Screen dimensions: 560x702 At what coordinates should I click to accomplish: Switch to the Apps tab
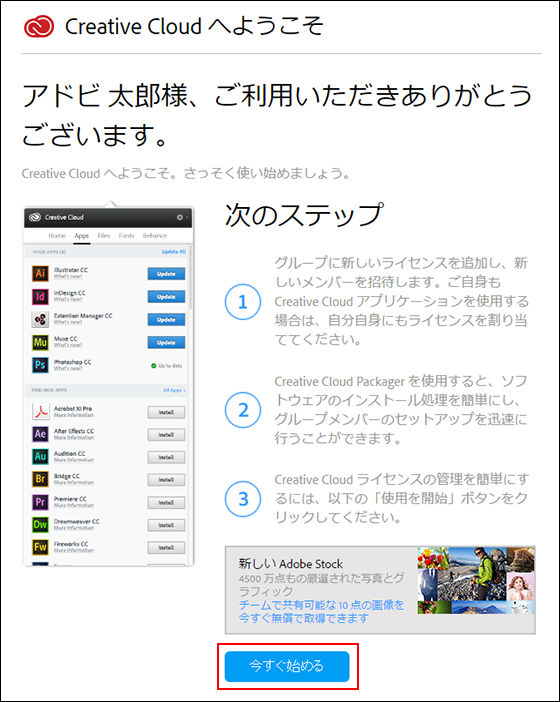tap(81, 235)
